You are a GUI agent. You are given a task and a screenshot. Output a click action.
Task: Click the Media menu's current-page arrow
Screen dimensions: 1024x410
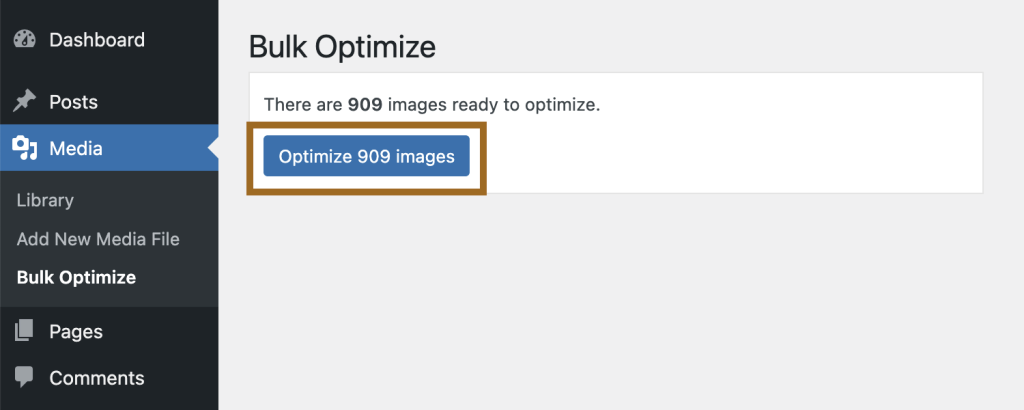(x=213, y=150)
